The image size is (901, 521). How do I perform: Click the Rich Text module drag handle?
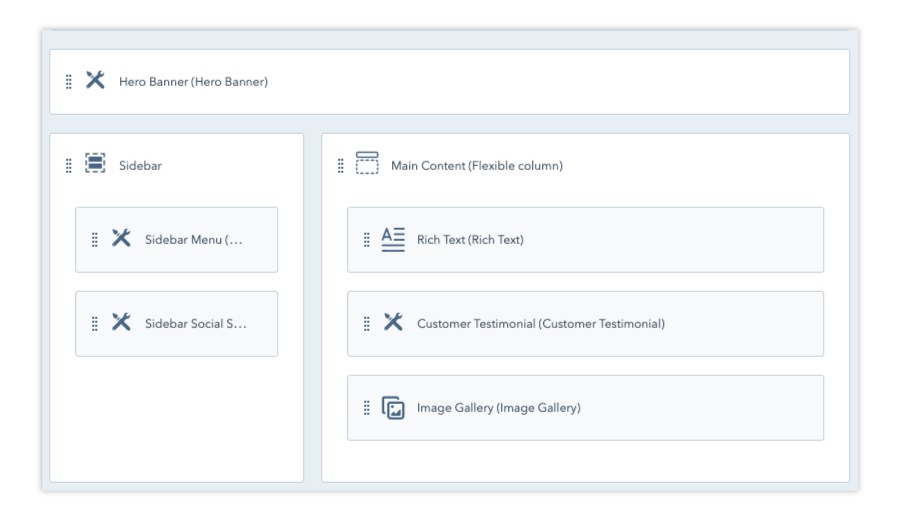pyautogui.click(x=366, y=240)
